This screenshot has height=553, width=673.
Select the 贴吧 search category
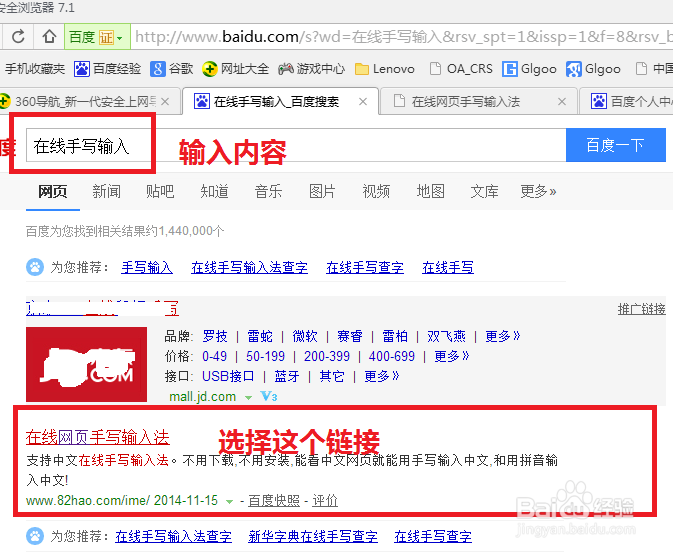tap(160, 191)
